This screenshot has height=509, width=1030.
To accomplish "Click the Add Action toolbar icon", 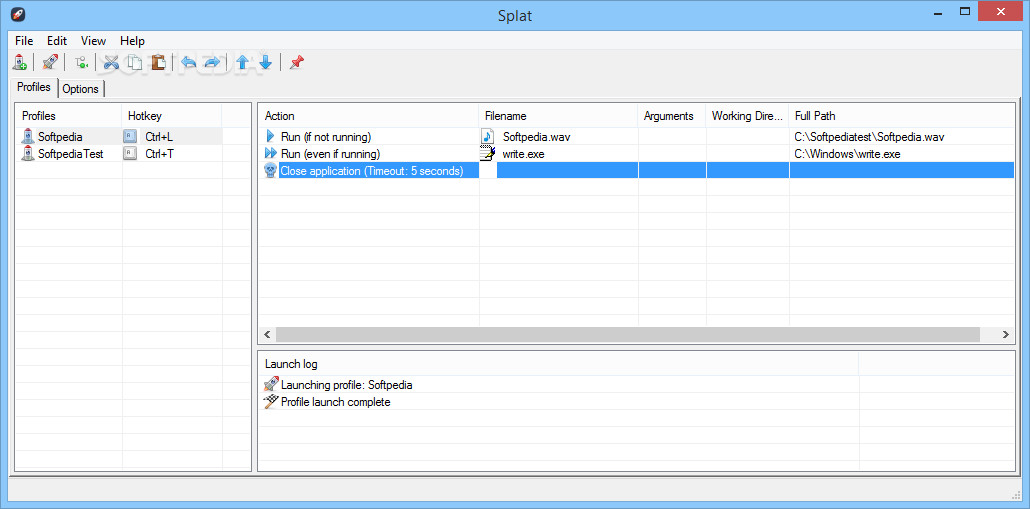I will (x=81, y=62).
